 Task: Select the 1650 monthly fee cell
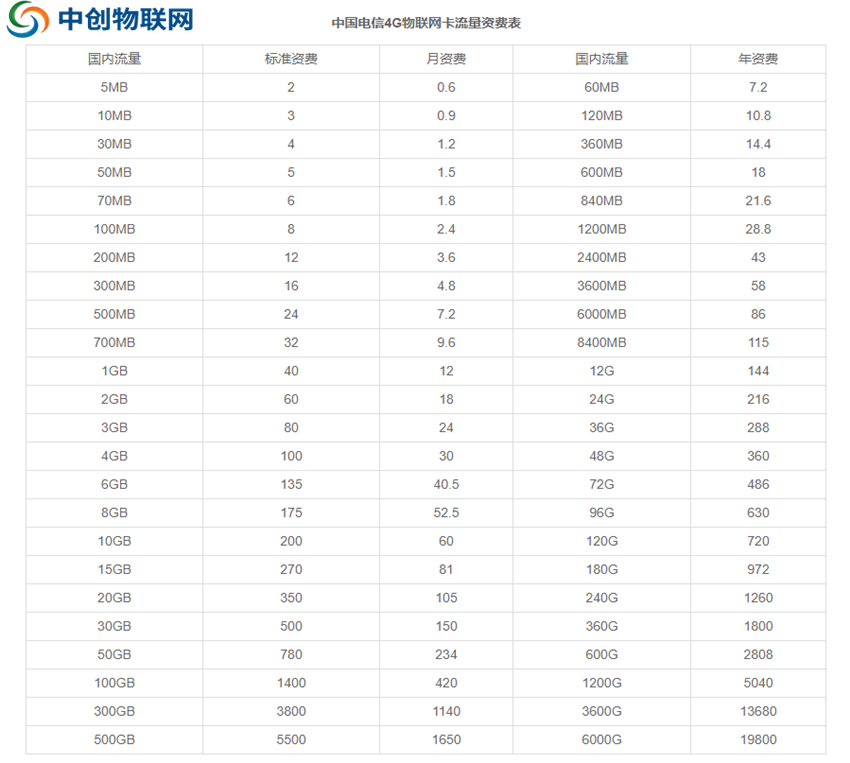point(446,740)
